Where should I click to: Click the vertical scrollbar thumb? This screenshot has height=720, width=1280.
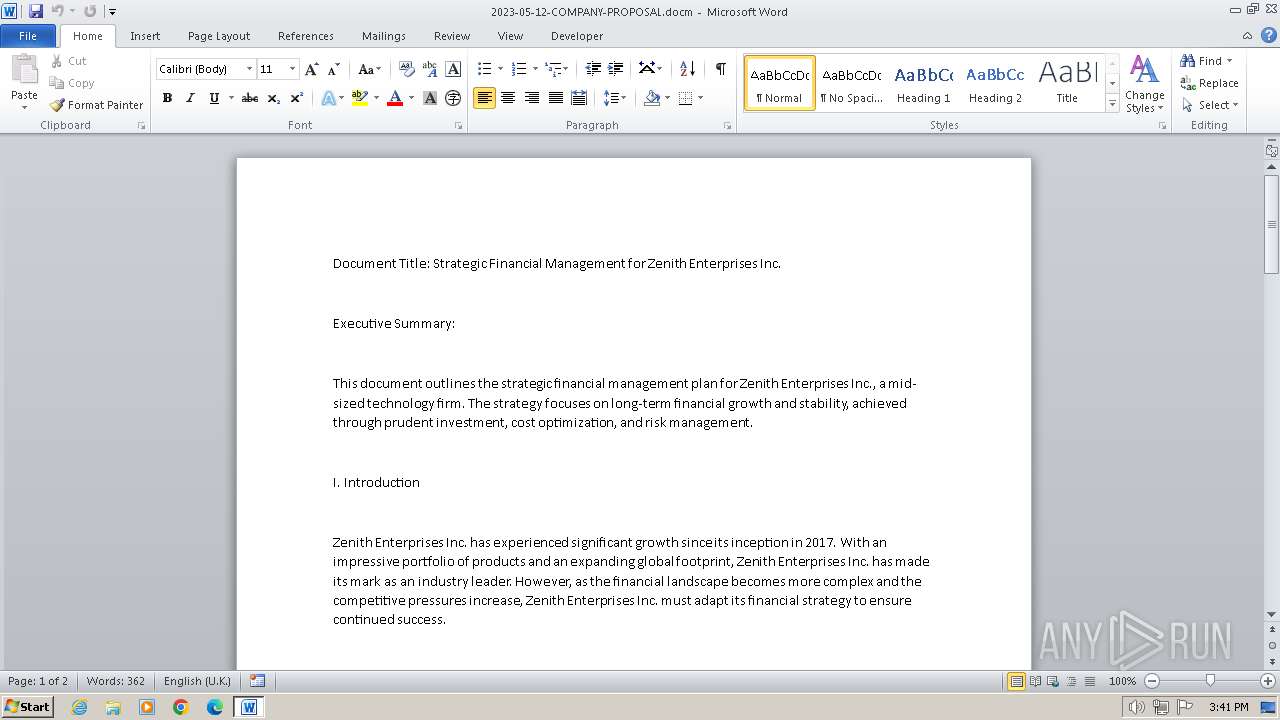point(1271,224)
